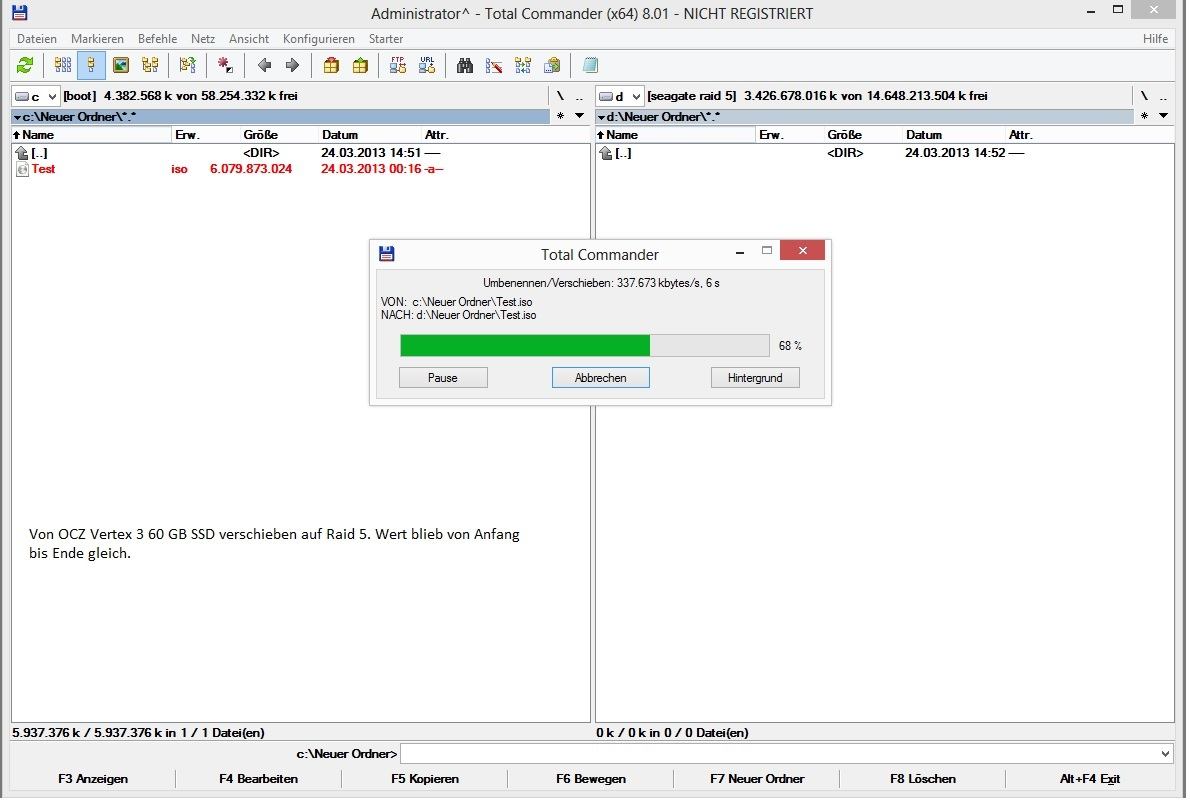The height and width of the screenshot is (807, 1190).
Task: Select the red Test file row
Action: 301,169
